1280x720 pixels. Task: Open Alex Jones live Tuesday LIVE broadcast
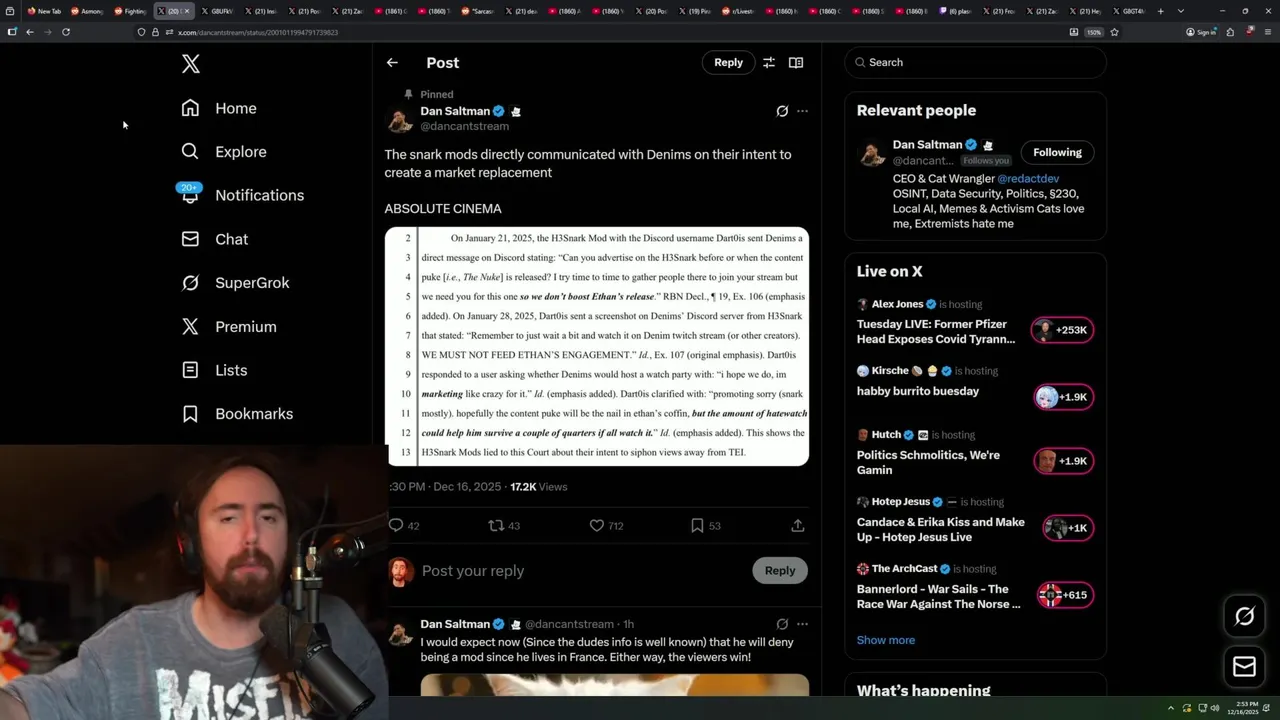tap(936, 332)
